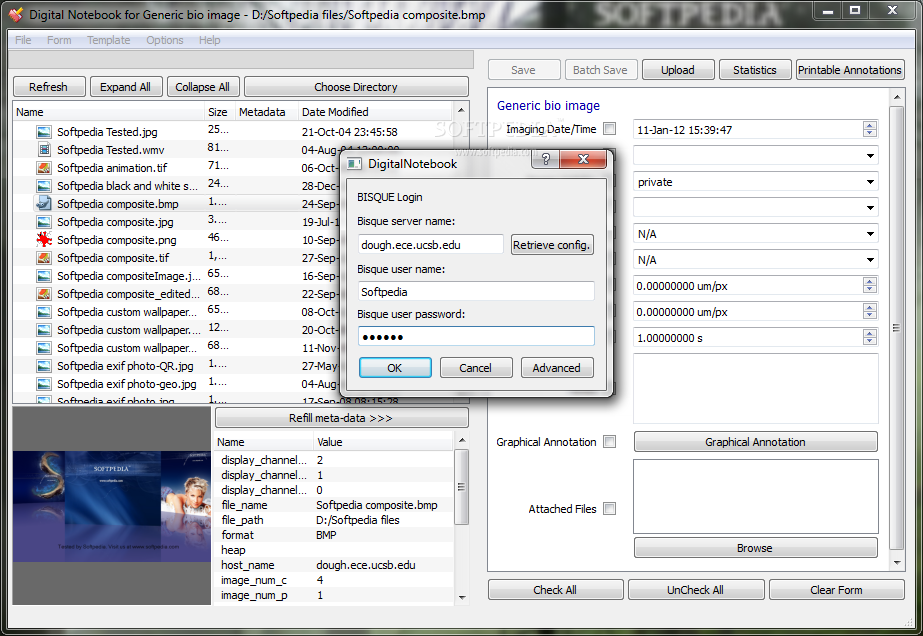
Task: Click Collapse All button
Action: coord(202,87)
